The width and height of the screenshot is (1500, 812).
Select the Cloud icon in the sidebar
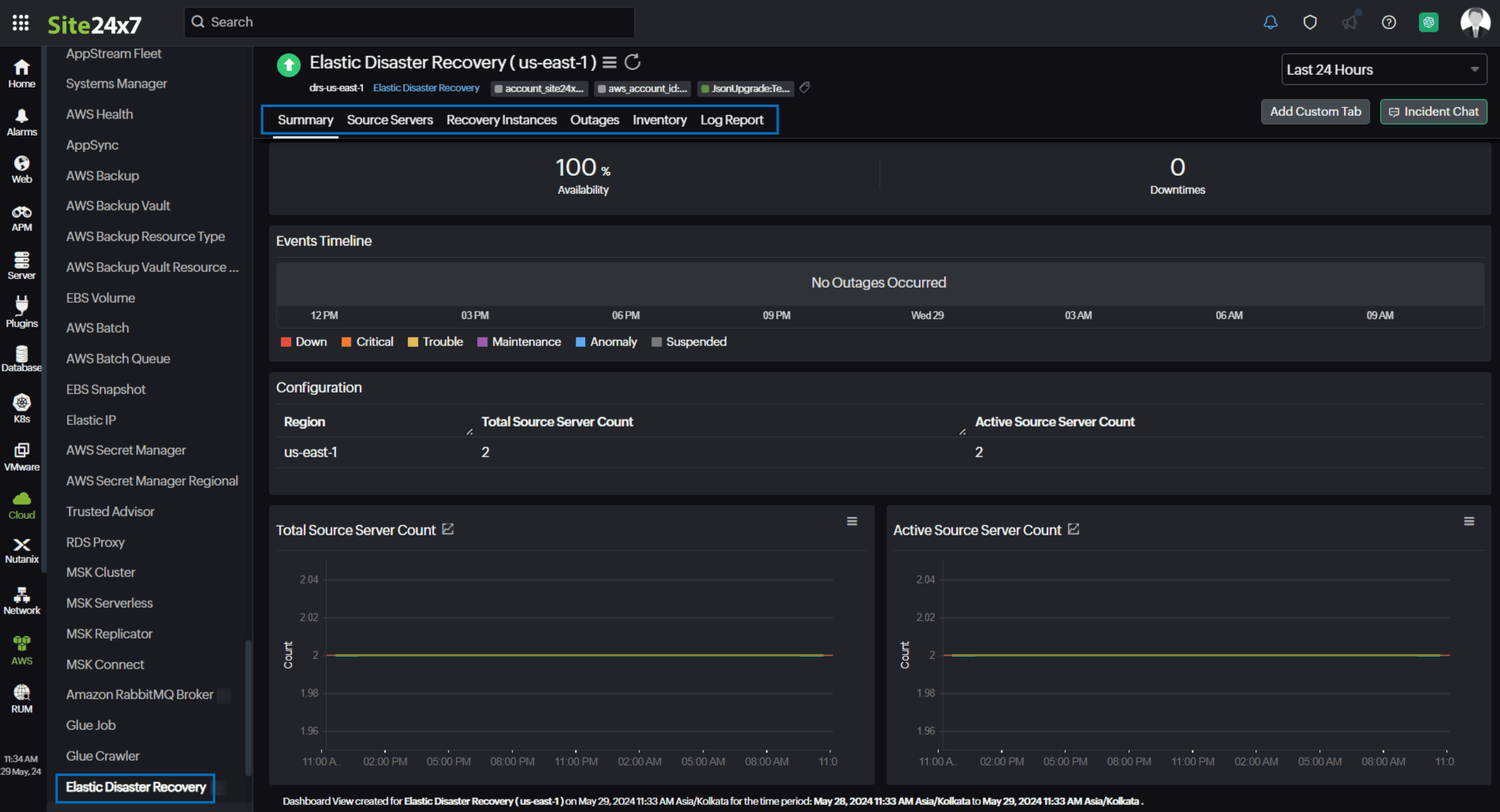pyautogui.click(x=21, y=502)
